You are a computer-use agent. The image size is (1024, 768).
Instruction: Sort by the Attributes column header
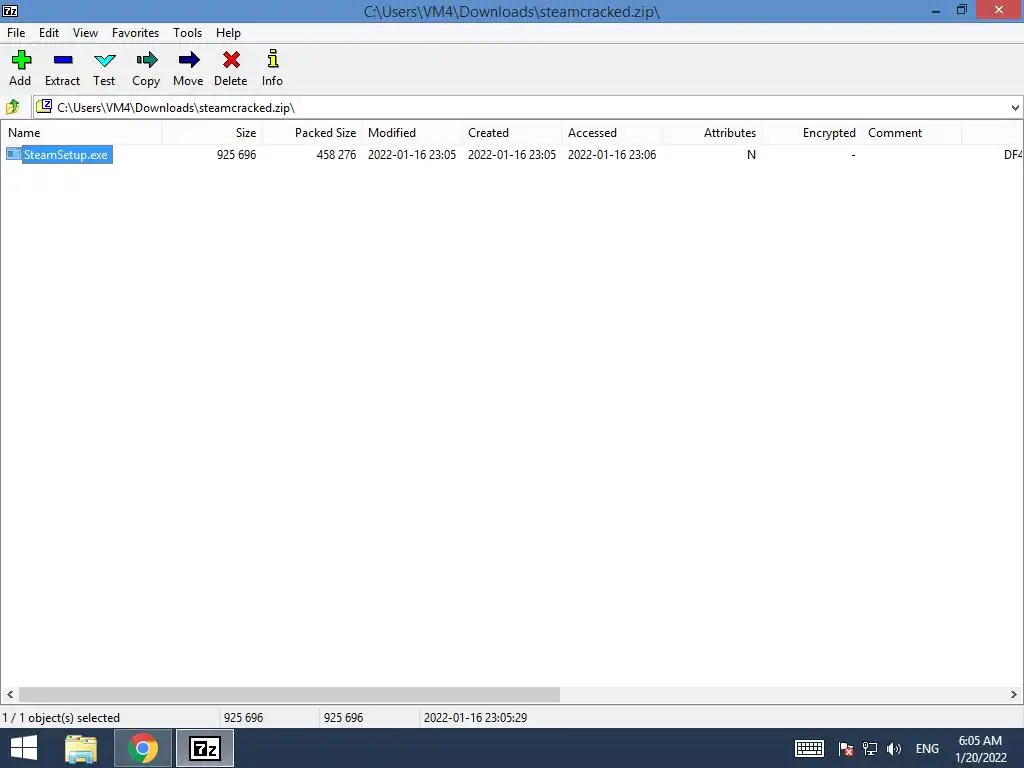tap(711, 133)
